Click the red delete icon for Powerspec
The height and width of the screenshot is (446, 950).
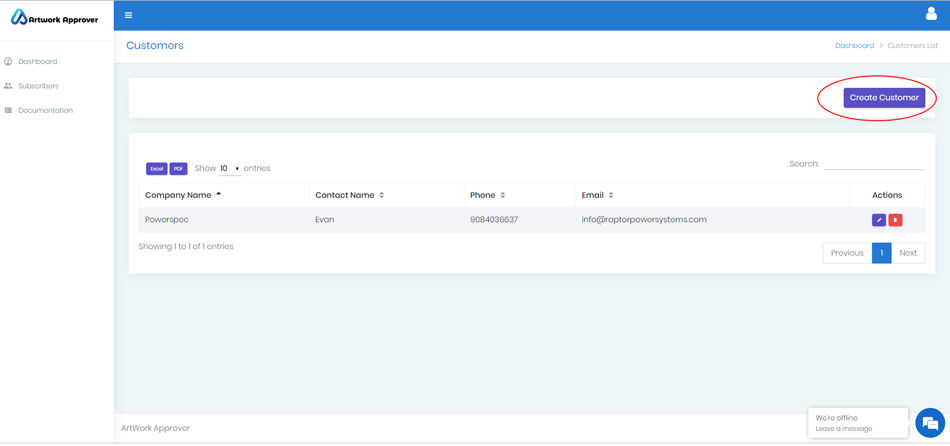(x=895, y=220)
